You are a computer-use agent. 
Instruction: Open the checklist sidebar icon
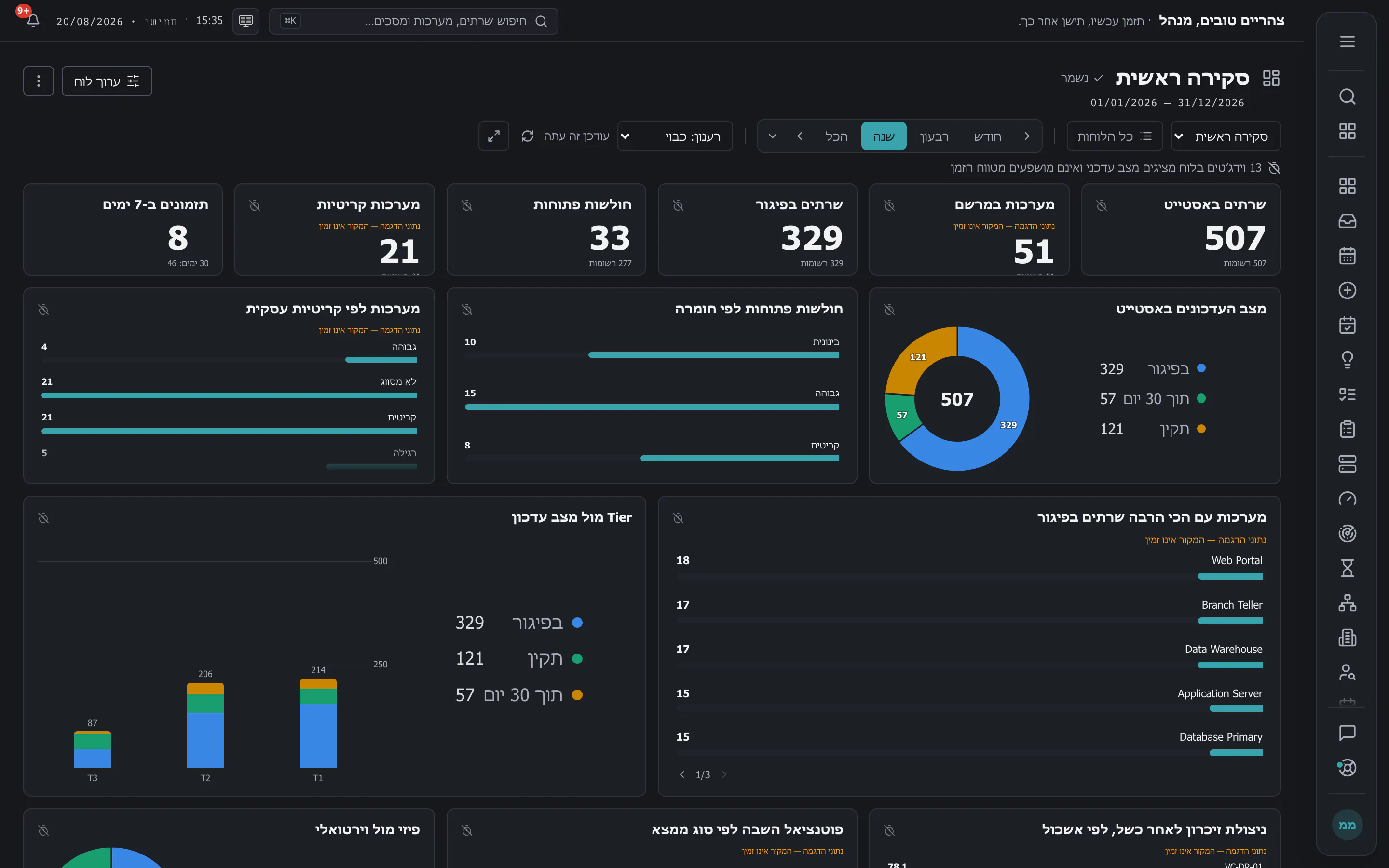(x=1347, y=394)
